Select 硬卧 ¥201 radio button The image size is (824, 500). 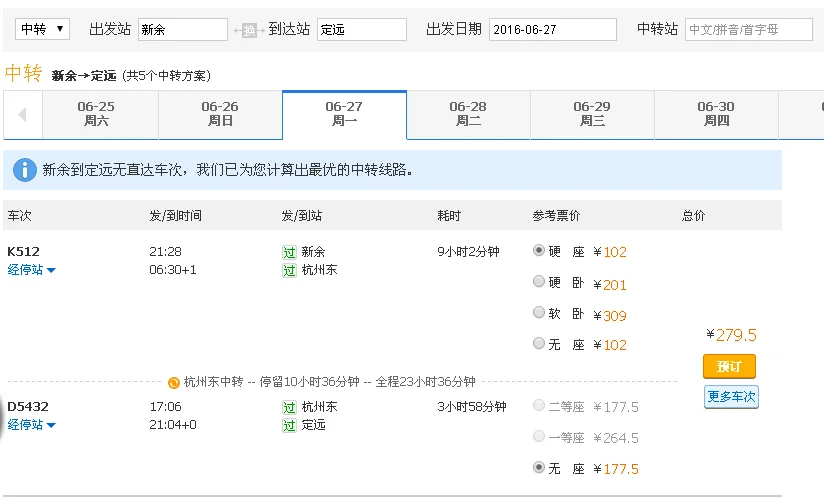coord(539,281)
